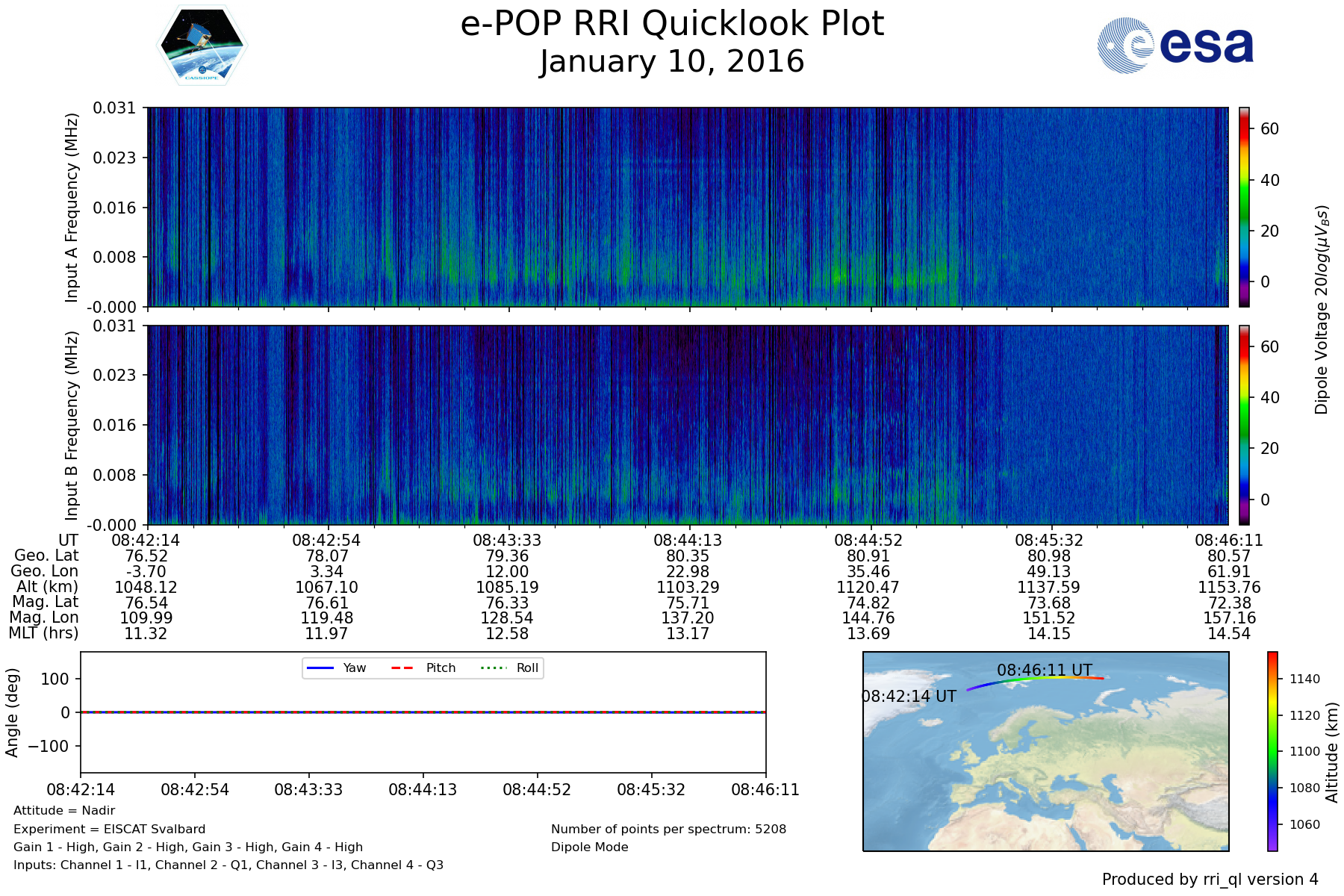Click the Produced by rri_ql version 4 text
Image resolution: width=1344 pixels, height=896 pixels.
coord(1210,879)
